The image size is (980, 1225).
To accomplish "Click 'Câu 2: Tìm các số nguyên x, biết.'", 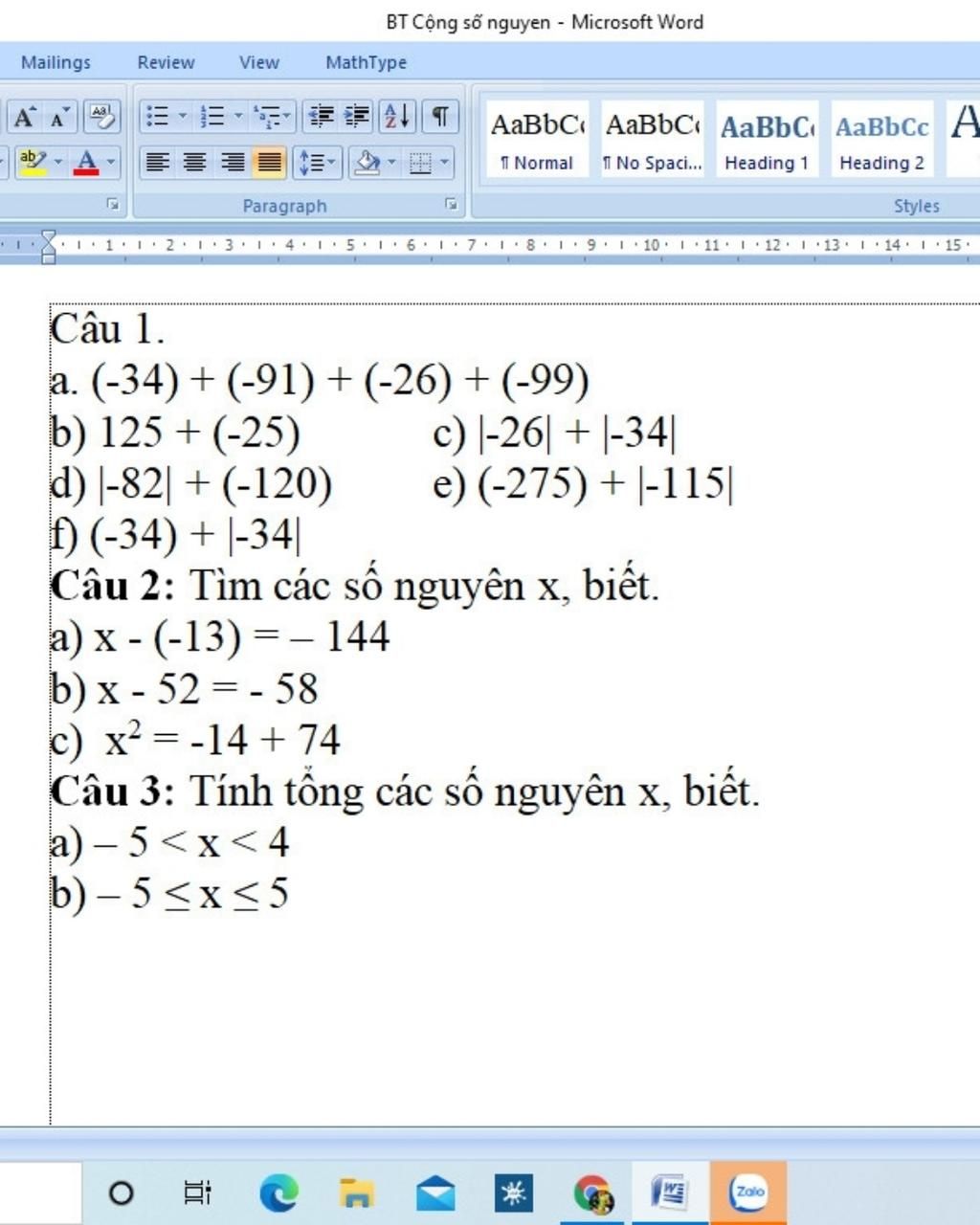I will (x=355, y=586).
